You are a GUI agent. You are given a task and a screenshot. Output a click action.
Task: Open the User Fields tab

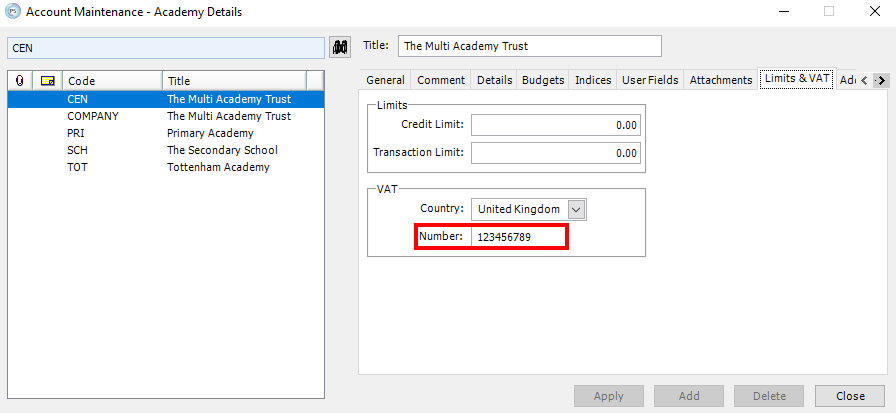(650, 80)
